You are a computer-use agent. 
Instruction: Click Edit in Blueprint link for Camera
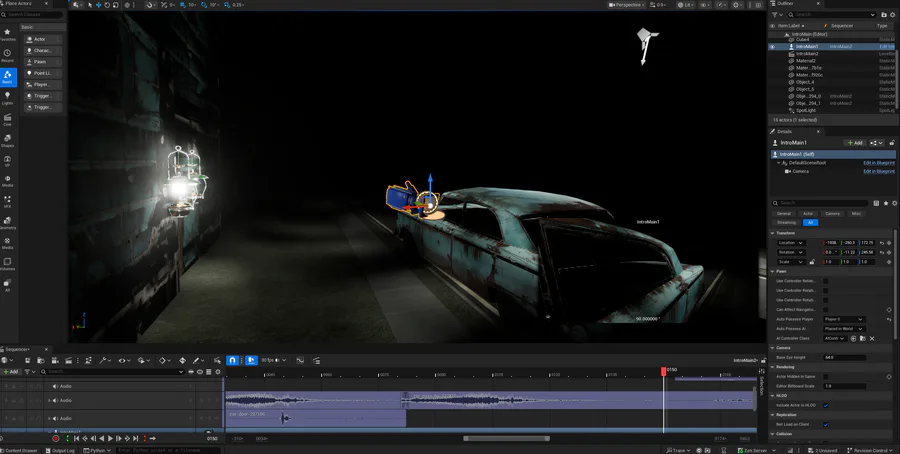[878, 171]
